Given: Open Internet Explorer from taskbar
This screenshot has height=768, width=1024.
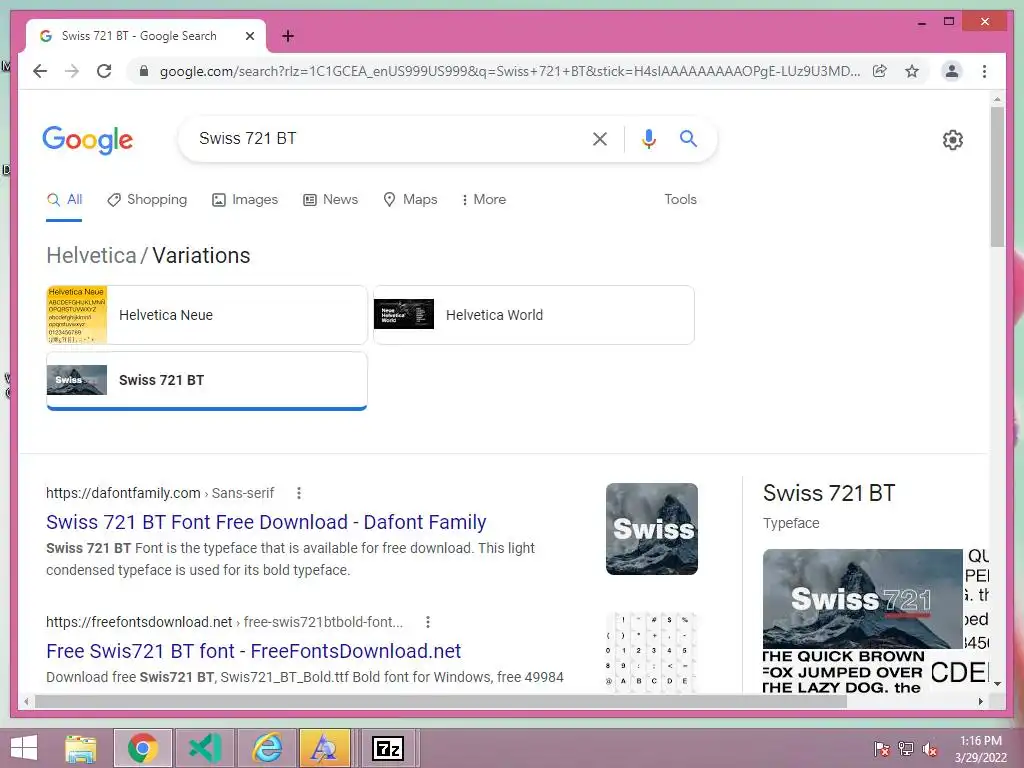Looking at the screenshot, I should [267, 748].
